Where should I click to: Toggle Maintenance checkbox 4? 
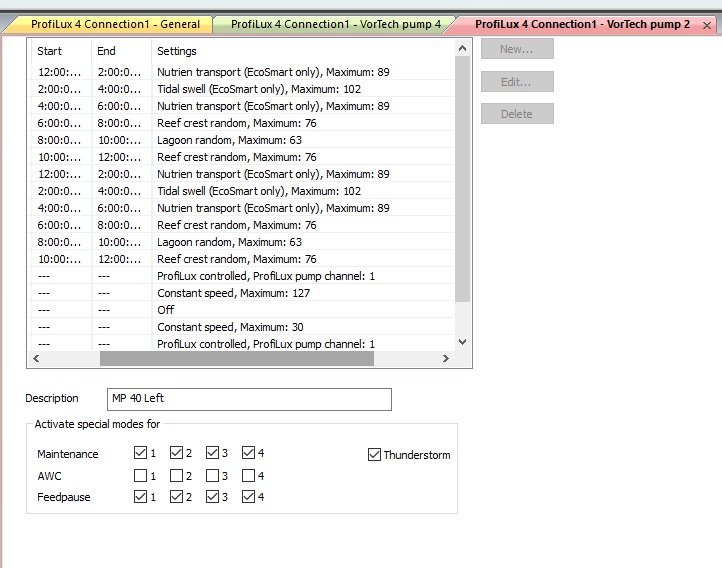248,452
